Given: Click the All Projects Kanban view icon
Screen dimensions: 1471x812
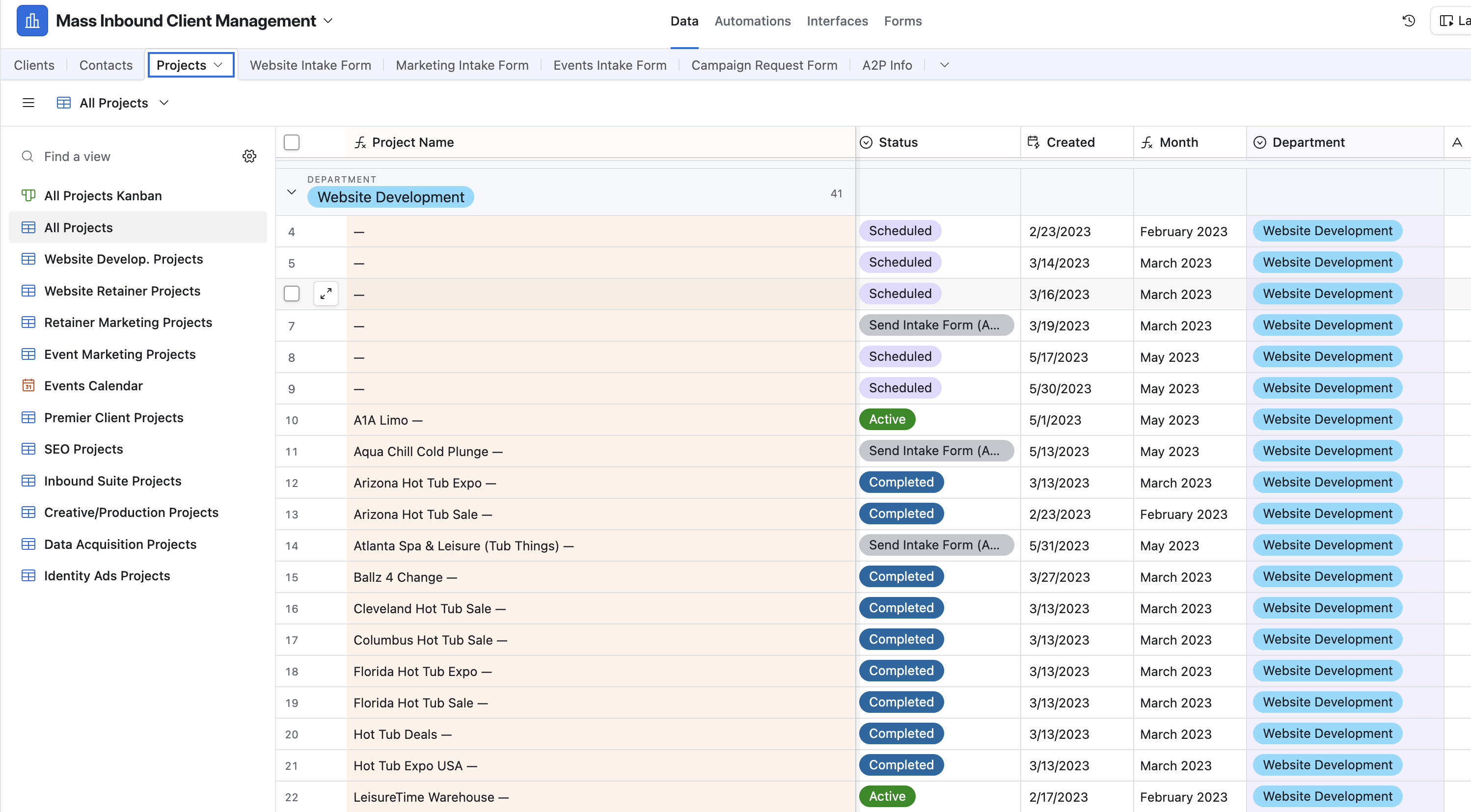Looking at the screenshot, I should 28,196.
